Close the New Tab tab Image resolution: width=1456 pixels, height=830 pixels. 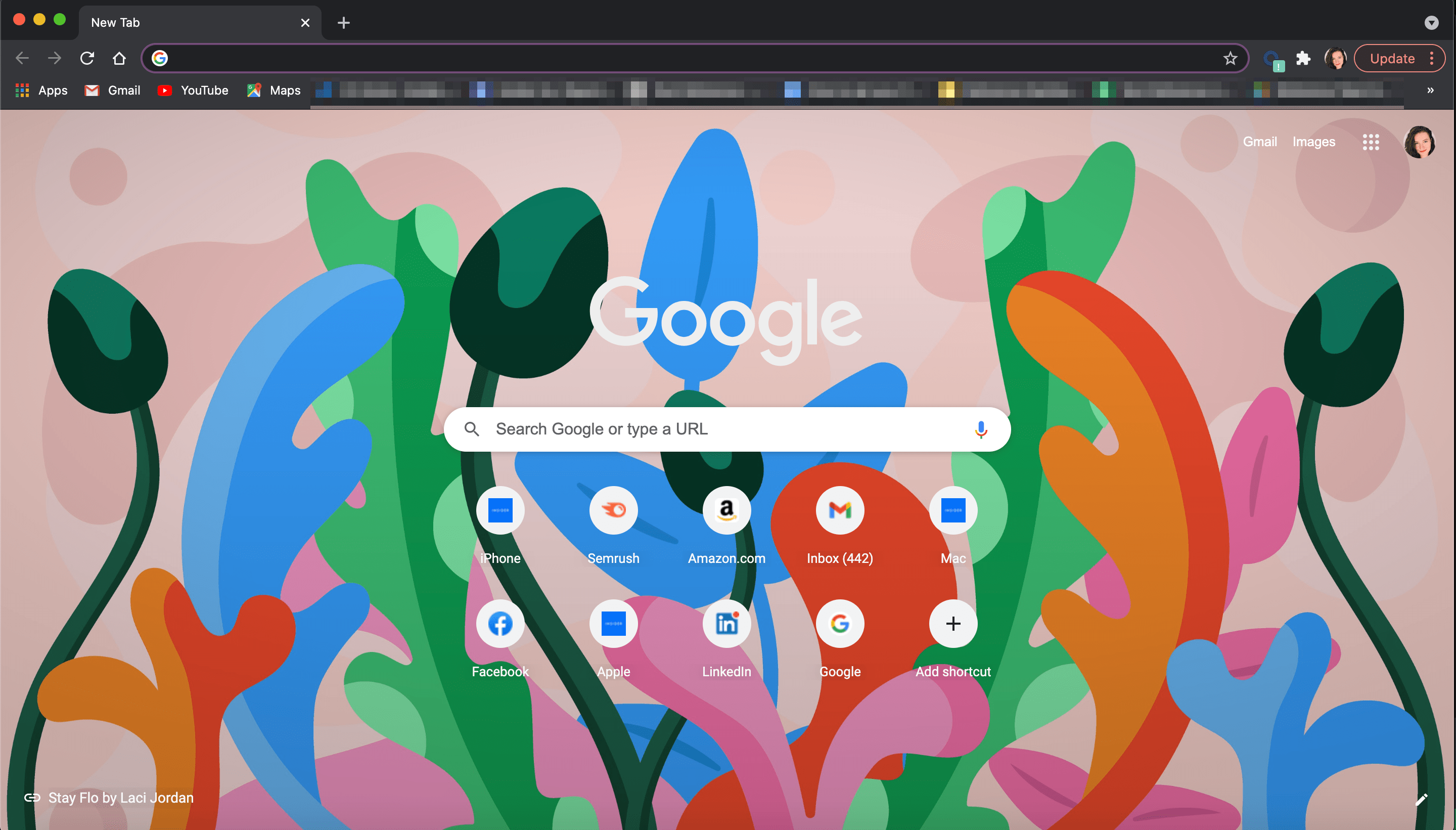pos(305,23)
